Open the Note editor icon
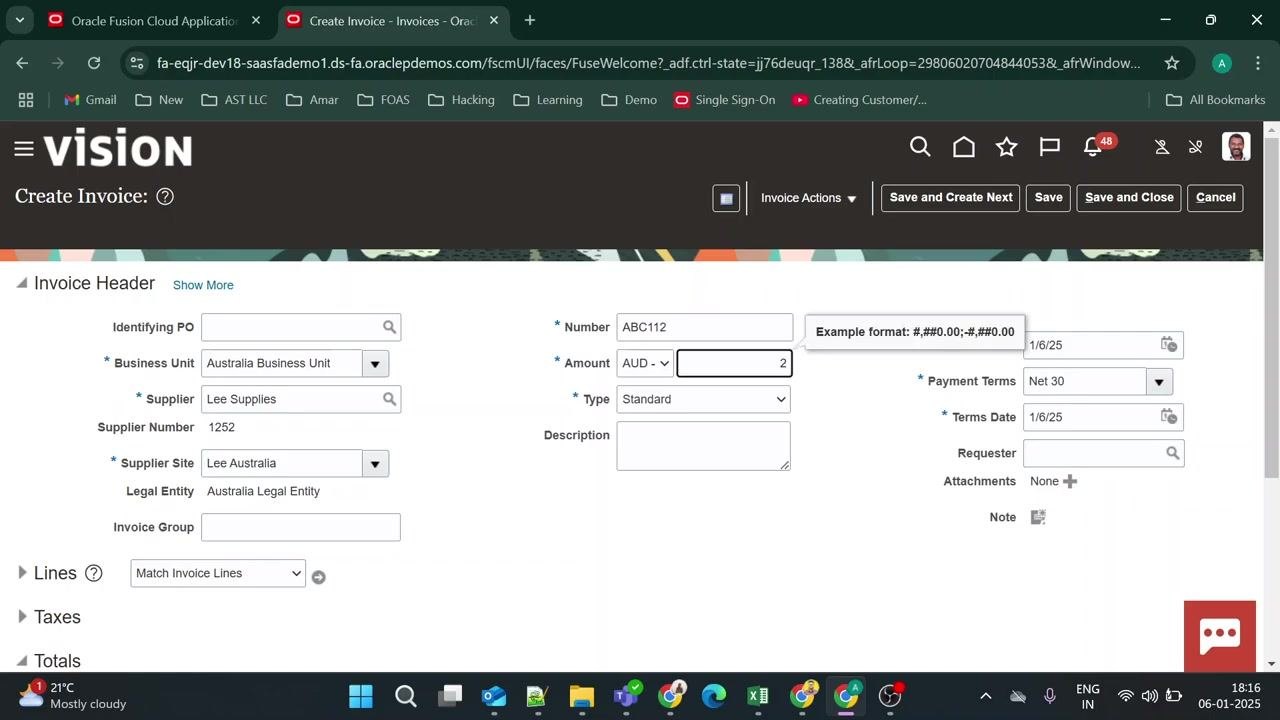 [x=1038, y=517]
